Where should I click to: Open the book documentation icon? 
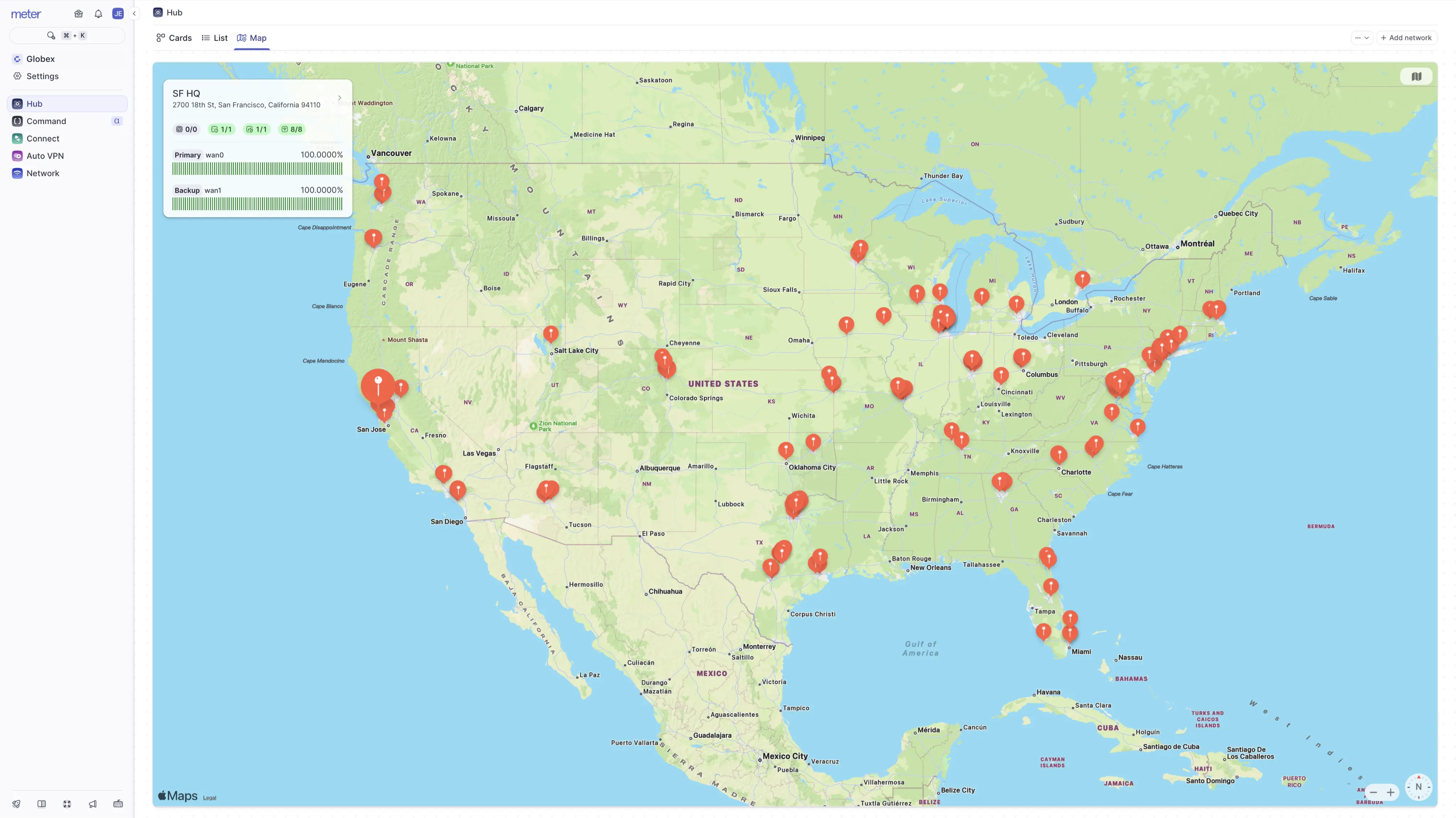coord(42,804)
